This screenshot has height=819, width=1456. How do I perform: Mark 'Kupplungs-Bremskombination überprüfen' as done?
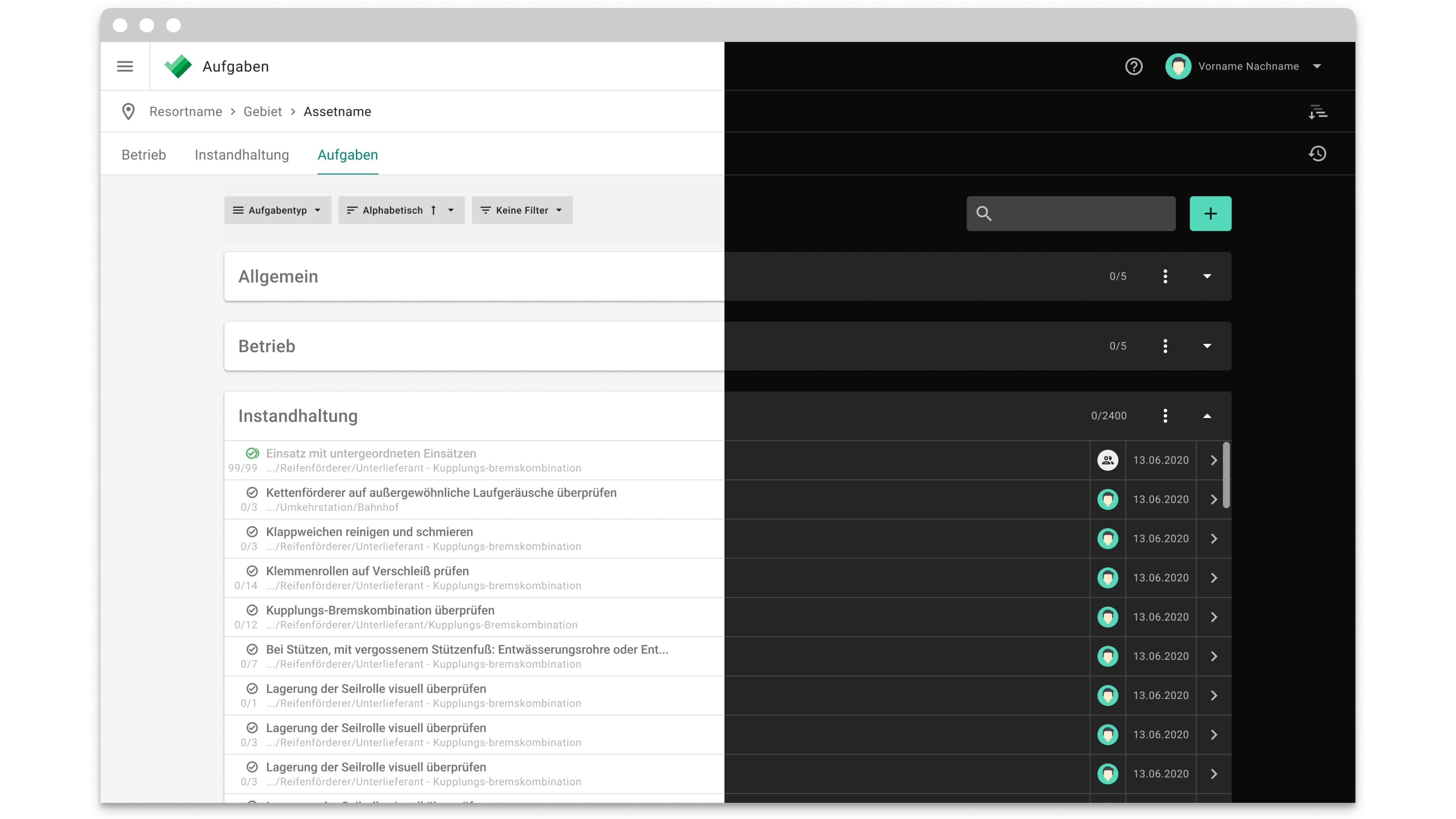click(x=252, y=610)
